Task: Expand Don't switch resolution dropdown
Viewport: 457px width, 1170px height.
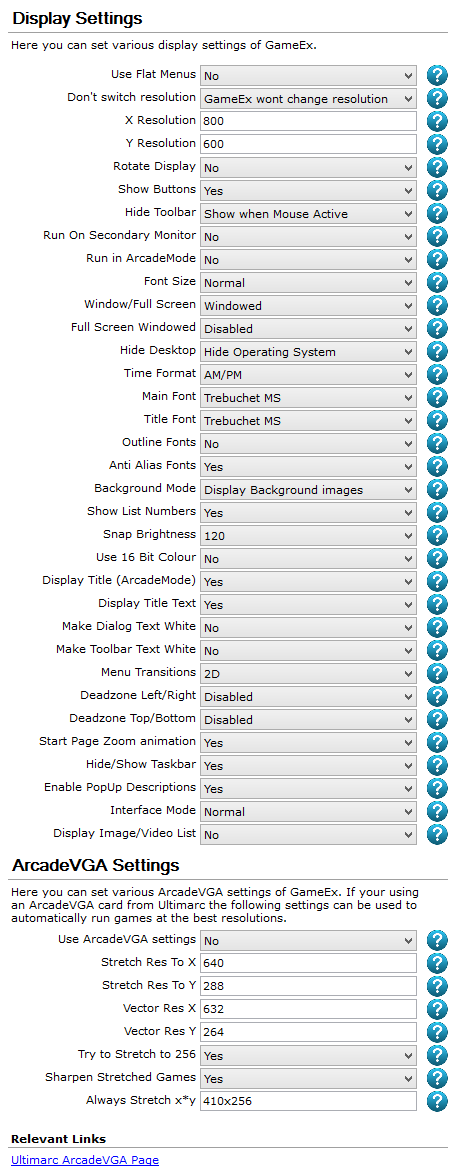Action: [x=308, y=98]
